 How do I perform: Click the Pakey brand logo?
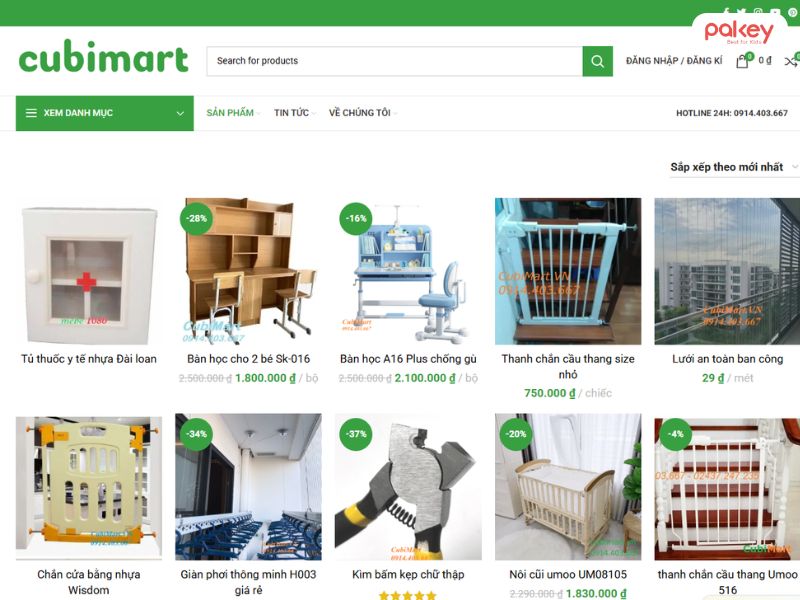pos(739,31)
